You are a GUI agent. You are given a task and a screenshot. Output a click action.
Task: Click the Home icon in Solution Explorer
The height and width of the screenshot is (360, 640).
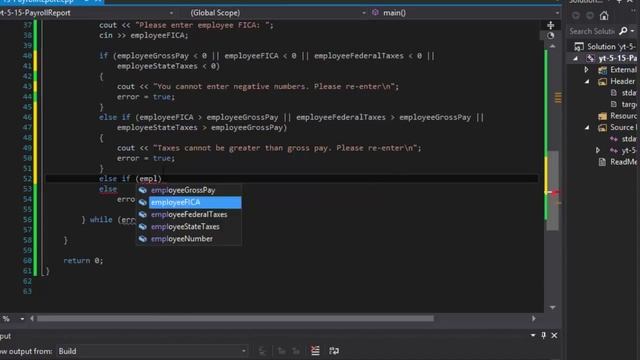tap(604, 16)
